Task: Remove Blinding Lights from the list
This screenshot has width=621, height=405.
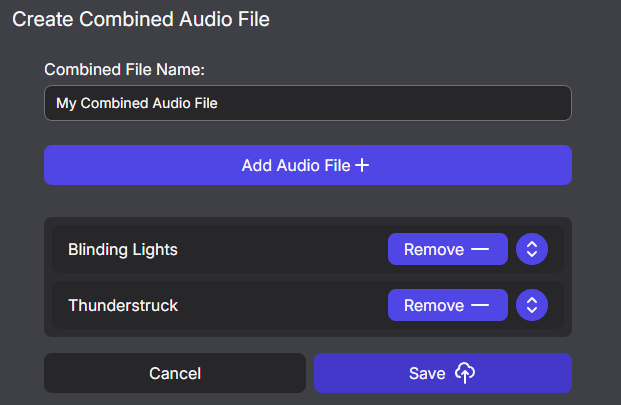Action: pyautogui.click(x=448, y=249)
